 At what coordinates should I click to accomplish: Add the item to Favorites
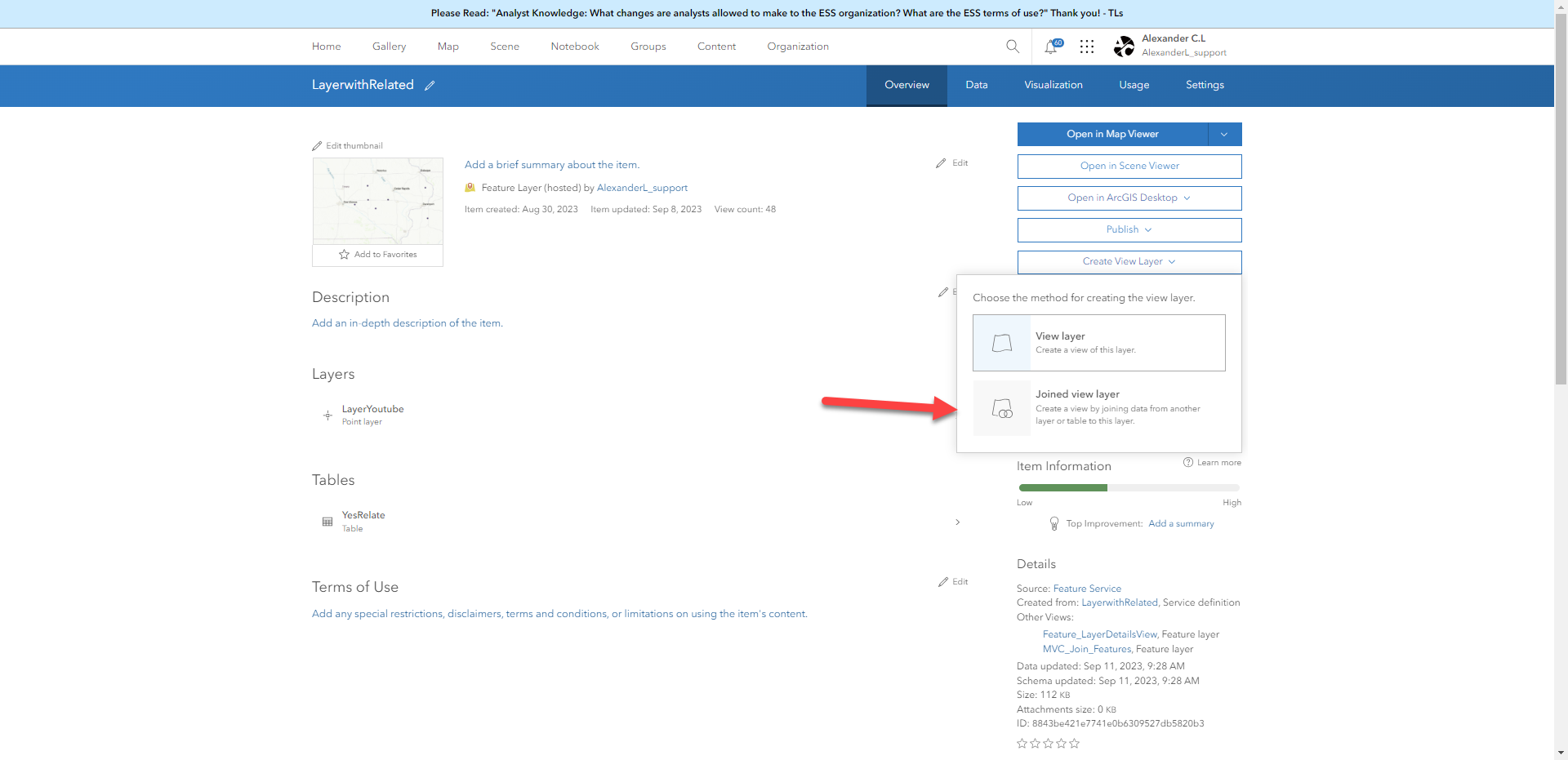(x=377, y=254)
